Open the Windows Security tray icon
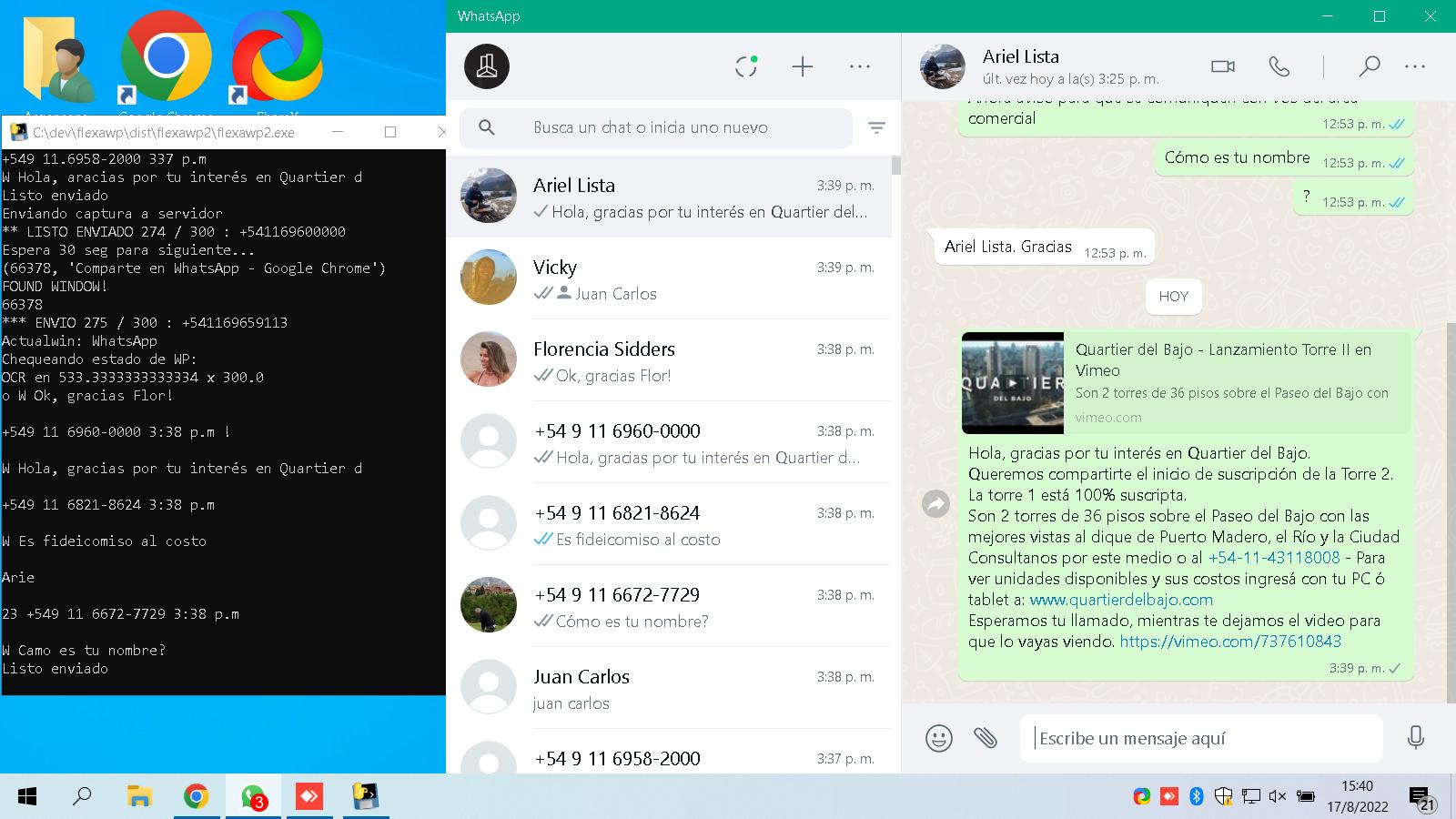This screenshot has width=1456, height=819. pyautogui.click(x=1224, y=796)
